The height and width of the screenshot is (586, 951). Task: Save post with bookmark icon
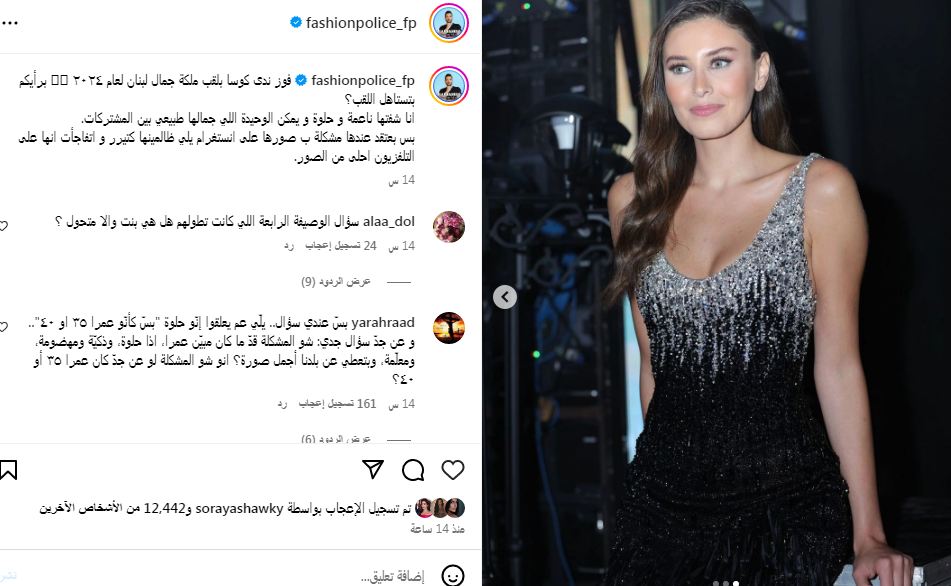tap(8, 470)
